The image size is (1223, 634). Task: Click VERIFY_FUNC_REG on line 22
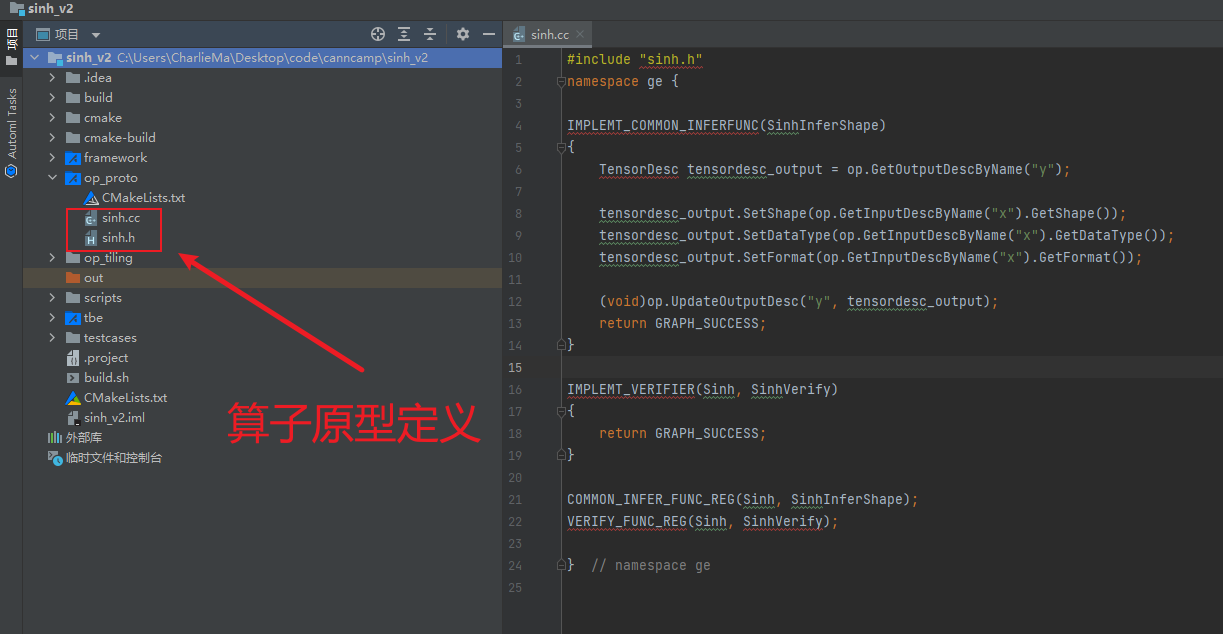[x=627, y=522]
